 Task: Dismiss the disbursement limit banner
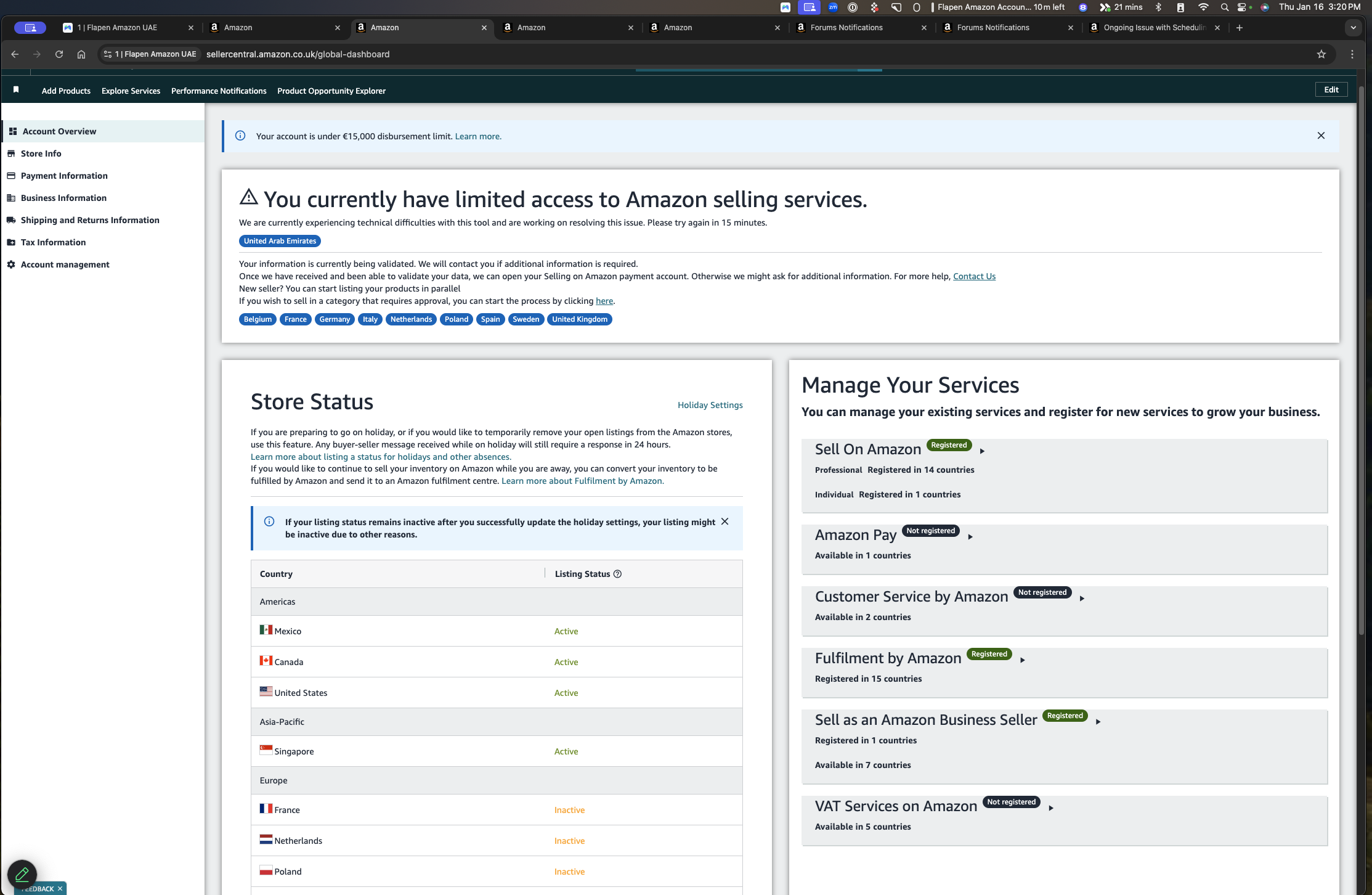[1321, 136]
